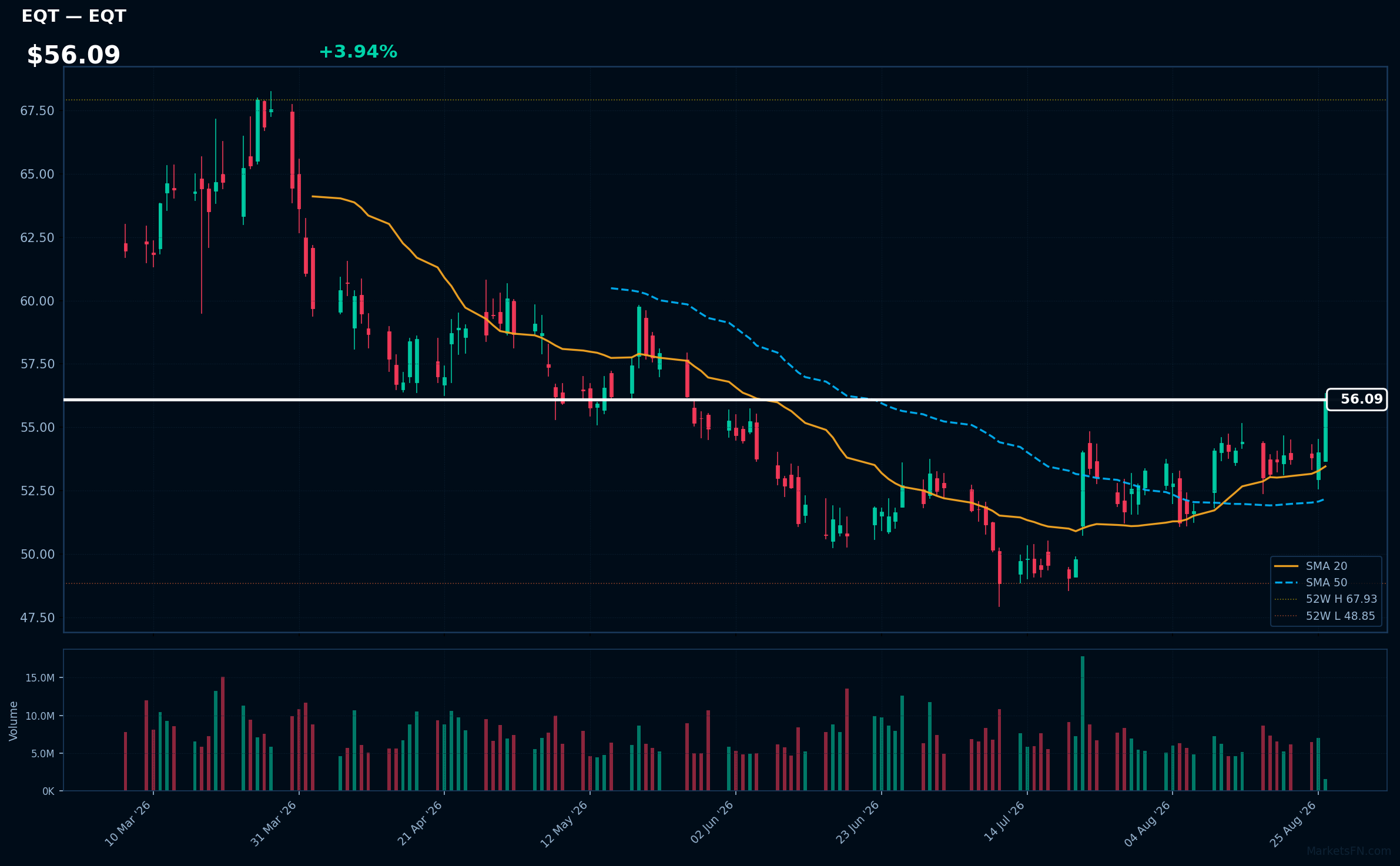Click the 56.09 current price tag
The image size is (1400, 866).
tap(1357, 400)
